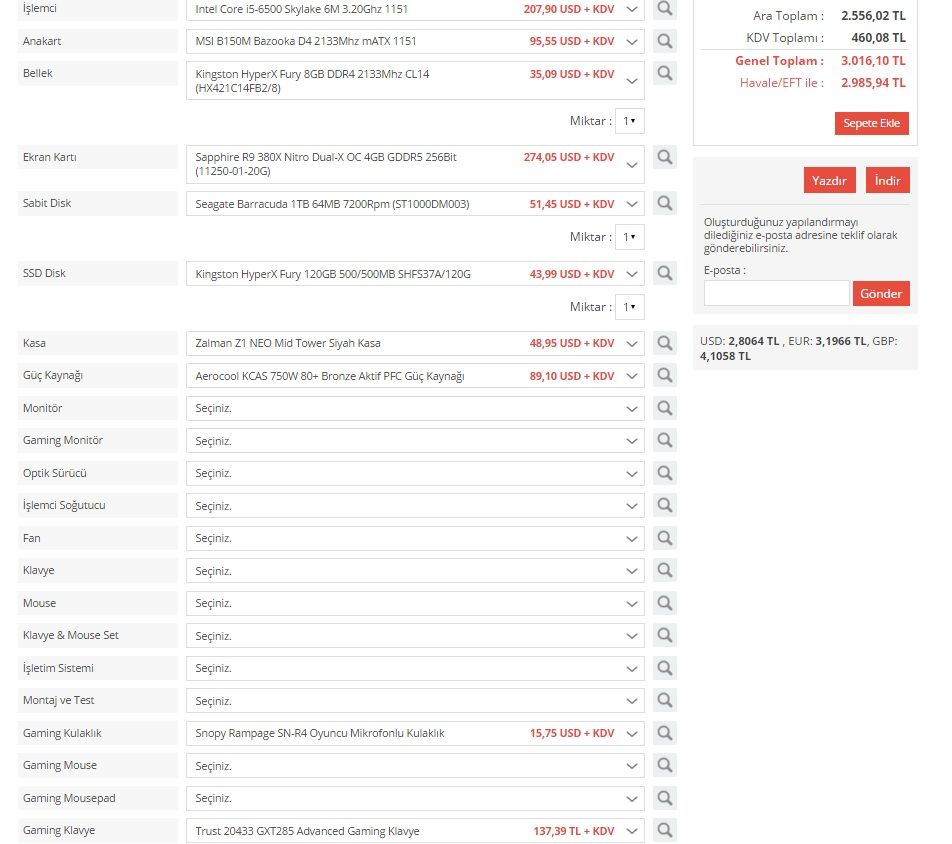Click the magnifier icon beside Anakart
The image size is (952, 844).
(665, 41)
